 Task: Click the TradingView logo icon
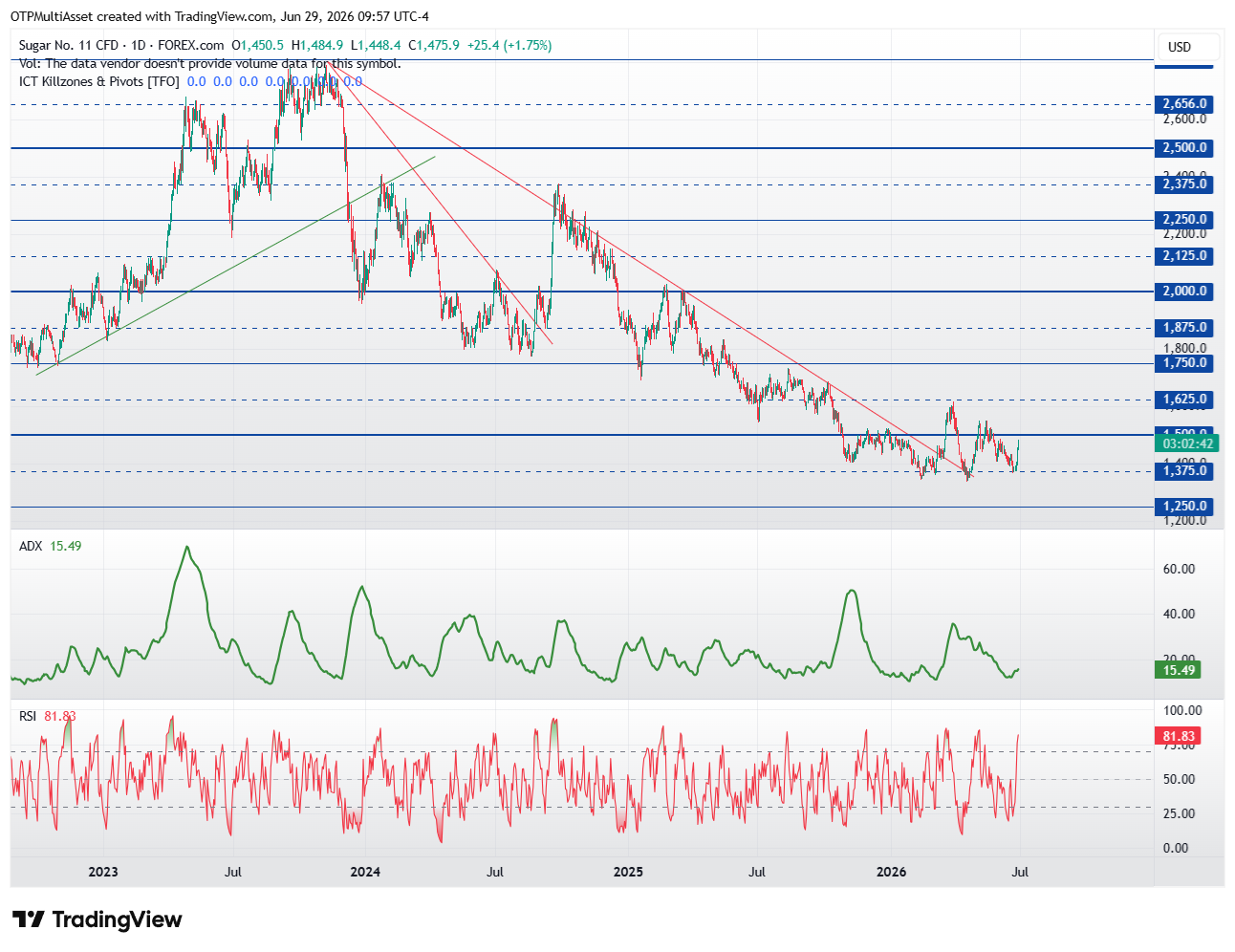pyautogui.click(x=29, y=920)
